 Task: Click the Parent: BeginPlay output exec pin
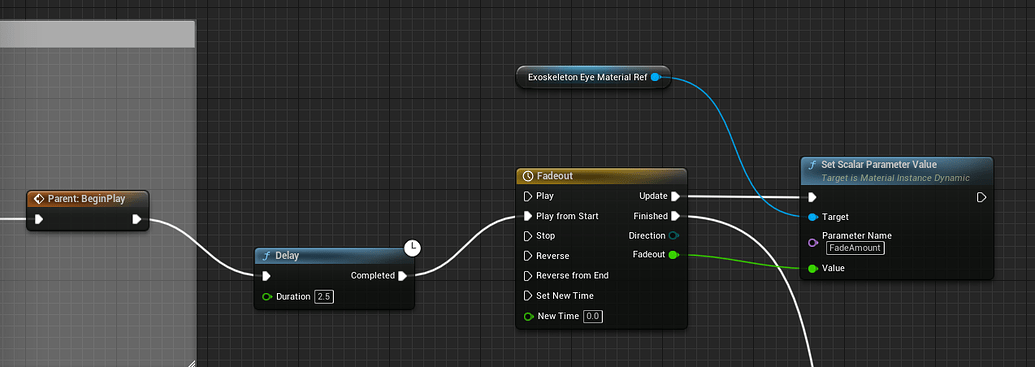point(137,219)
